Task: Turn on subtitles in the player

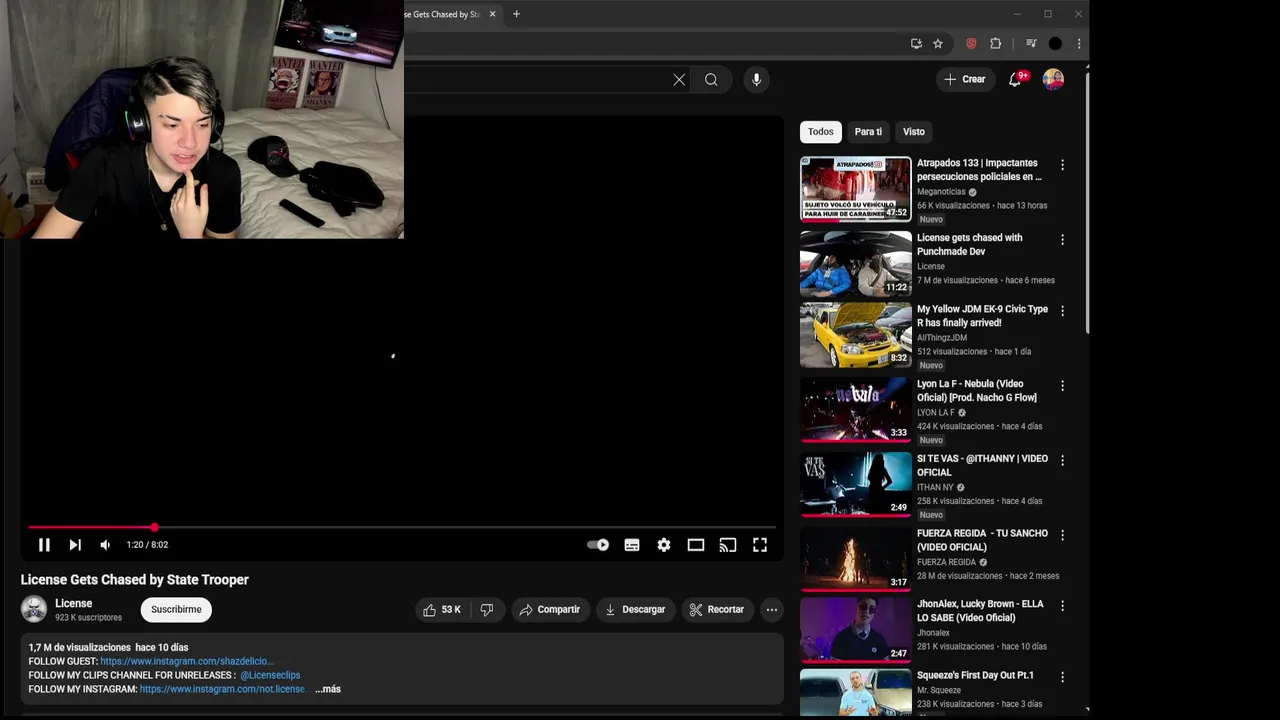Action: pos(632,545)
